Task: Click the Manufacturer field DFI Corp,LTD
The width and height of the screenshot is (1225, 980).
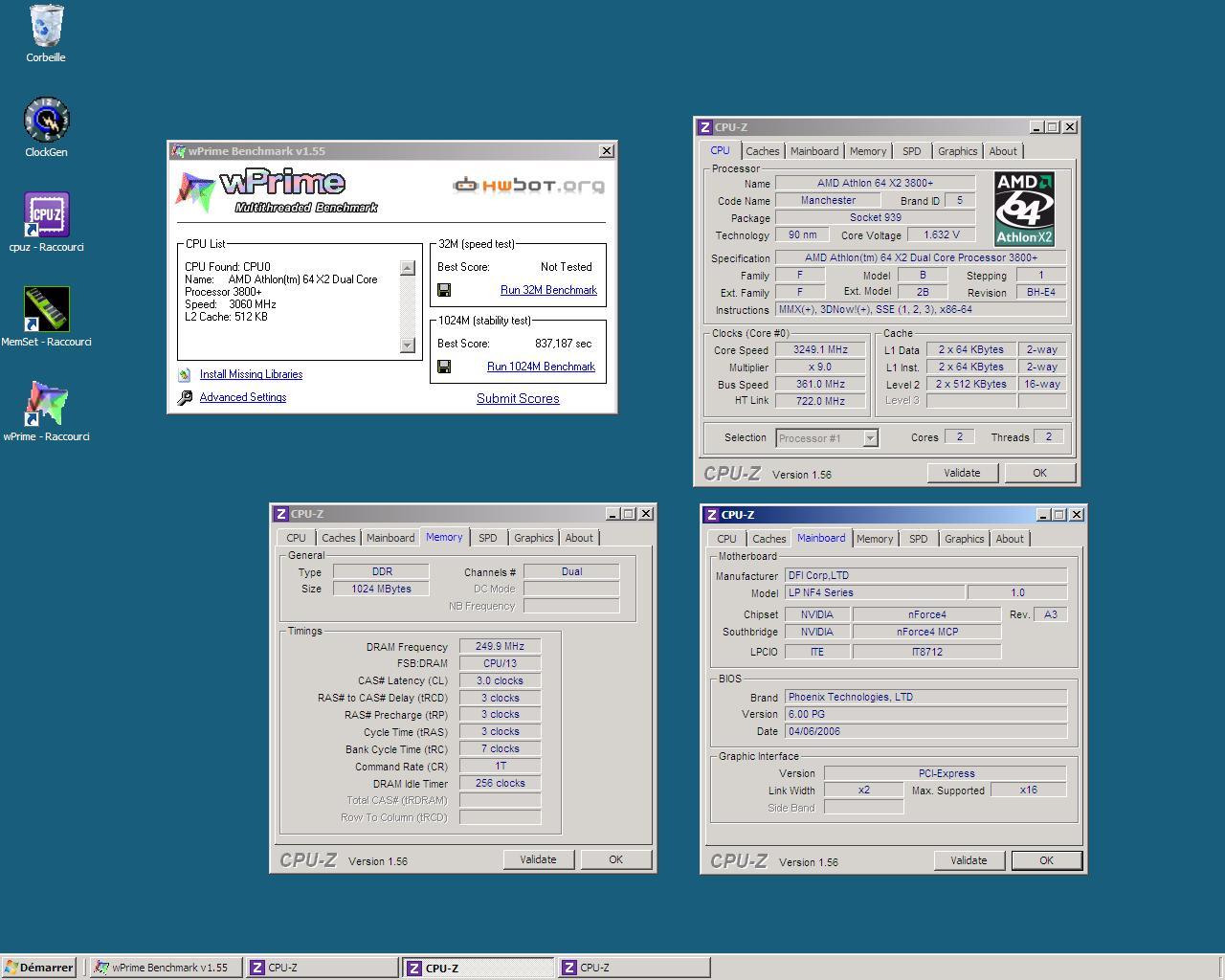Action: pyautogui.click(x=925, y=575)
